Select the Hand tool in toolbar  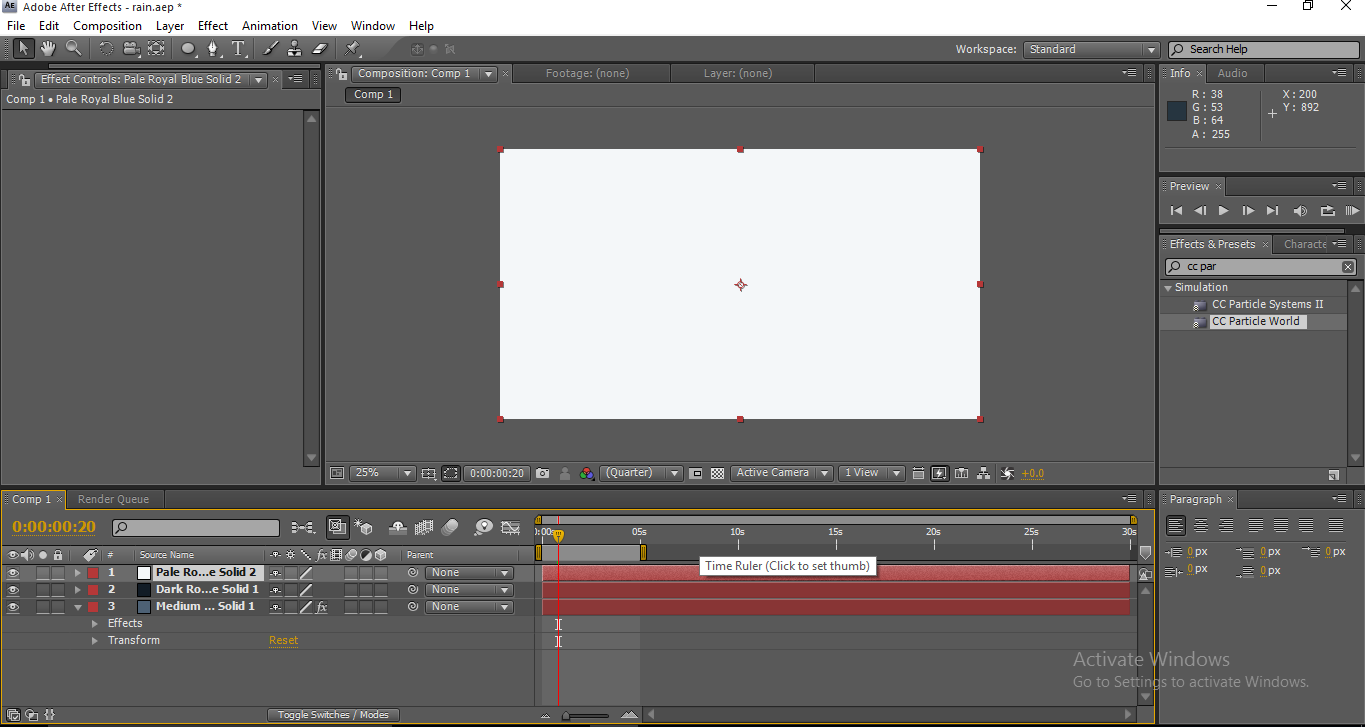click(x=48, y=48)
